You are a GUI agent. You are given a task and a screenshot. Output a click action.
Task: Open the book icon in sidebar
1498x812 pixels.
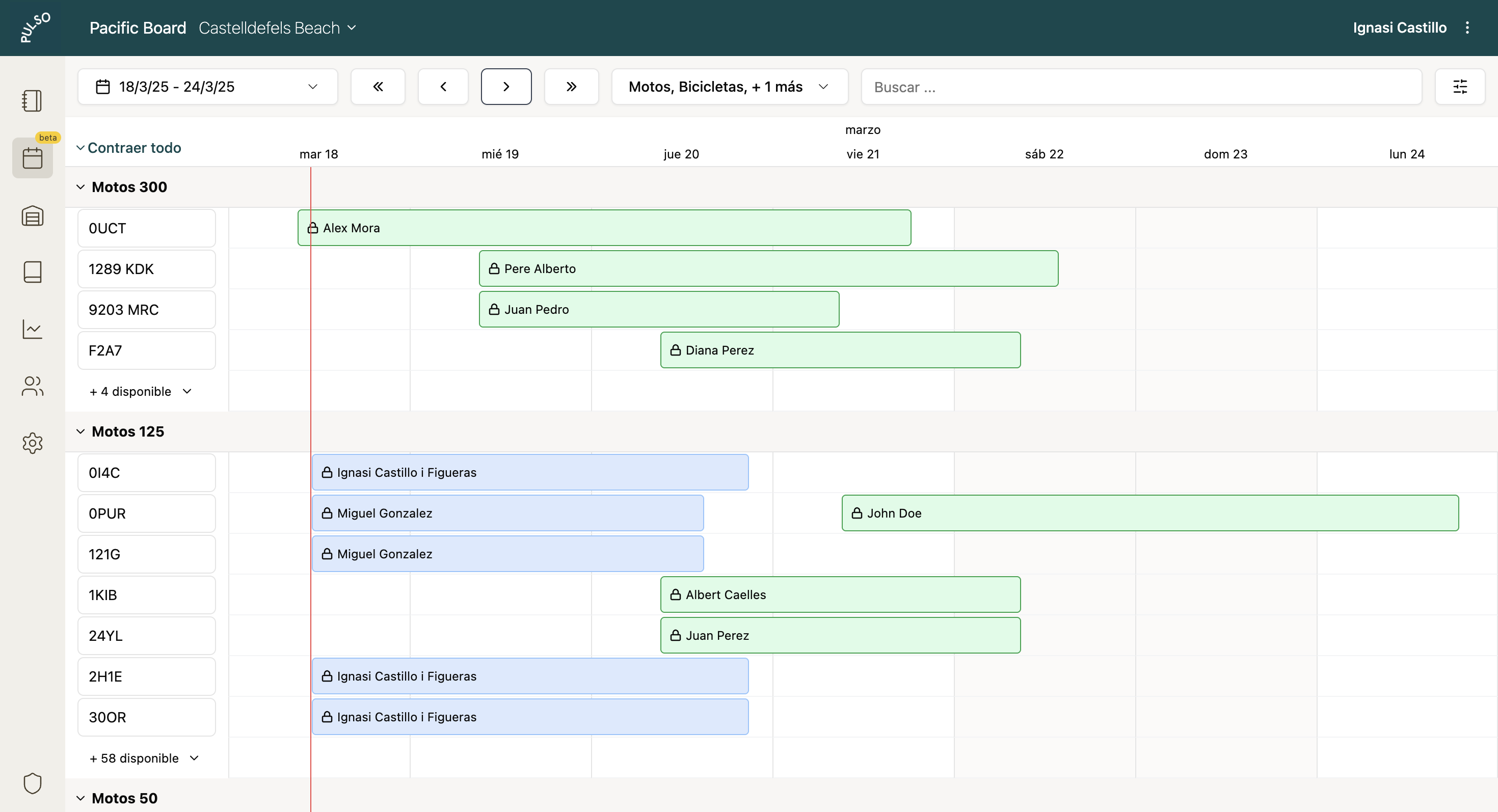pos(32,272)
